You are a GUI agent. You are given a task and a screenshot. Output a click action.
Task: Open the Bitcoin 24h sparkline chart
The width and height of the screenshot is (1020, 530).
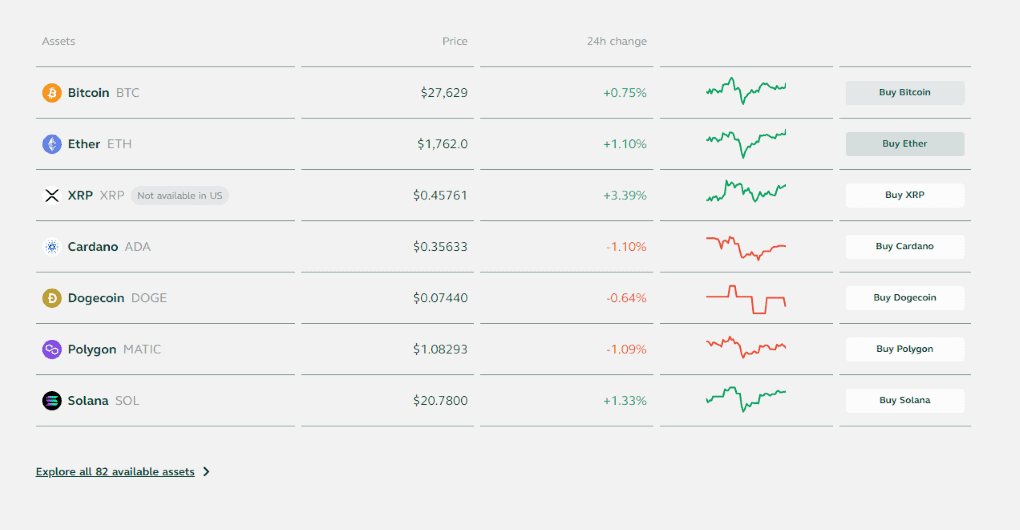(746, 90)
